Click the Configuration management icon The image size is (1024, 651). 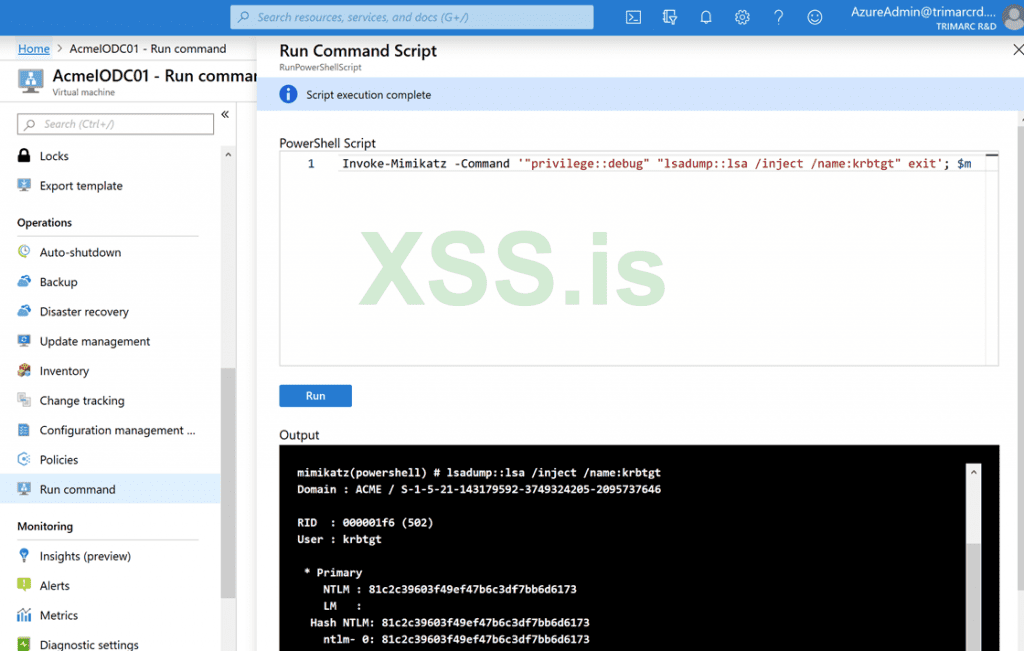point(24,430)
